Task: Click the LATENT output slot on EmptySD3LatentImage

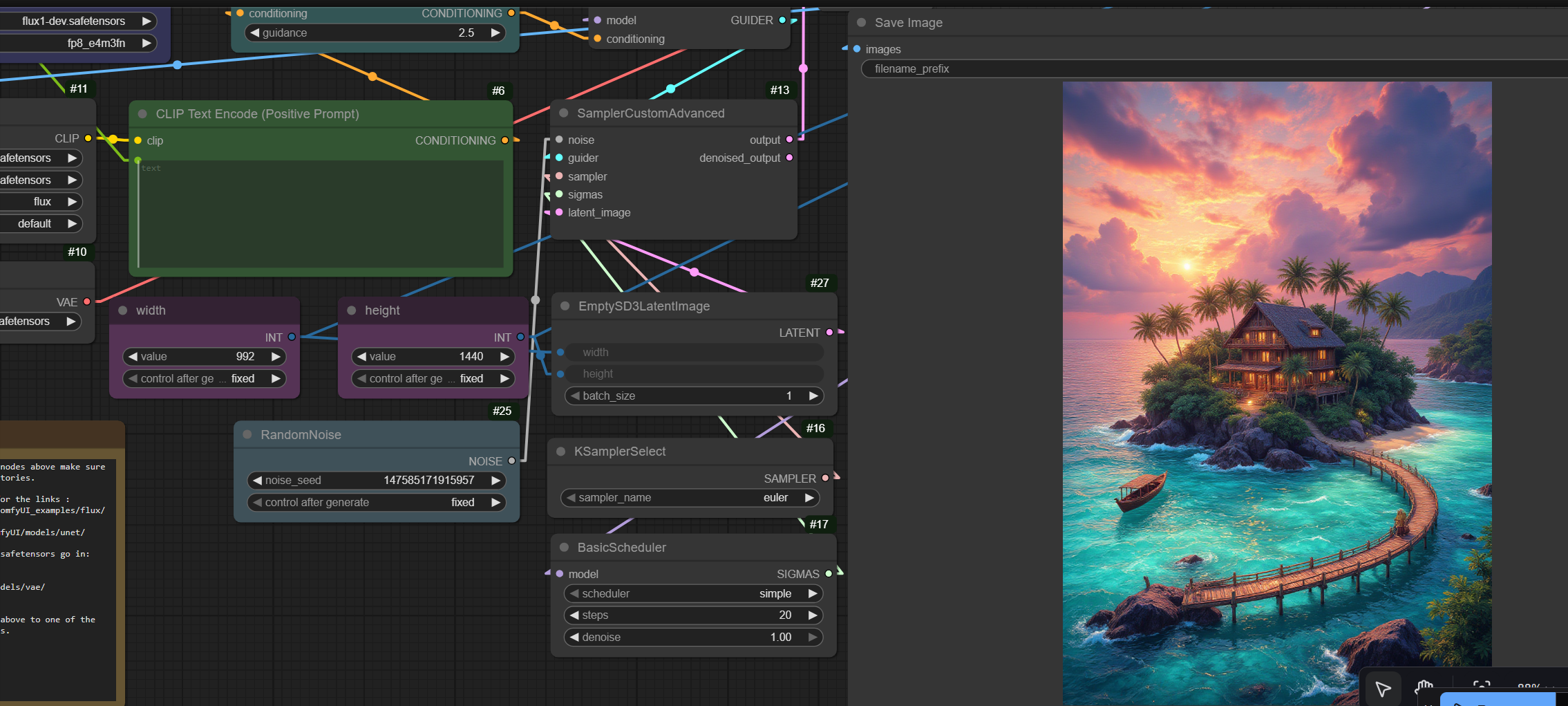Action: point(829,333)
